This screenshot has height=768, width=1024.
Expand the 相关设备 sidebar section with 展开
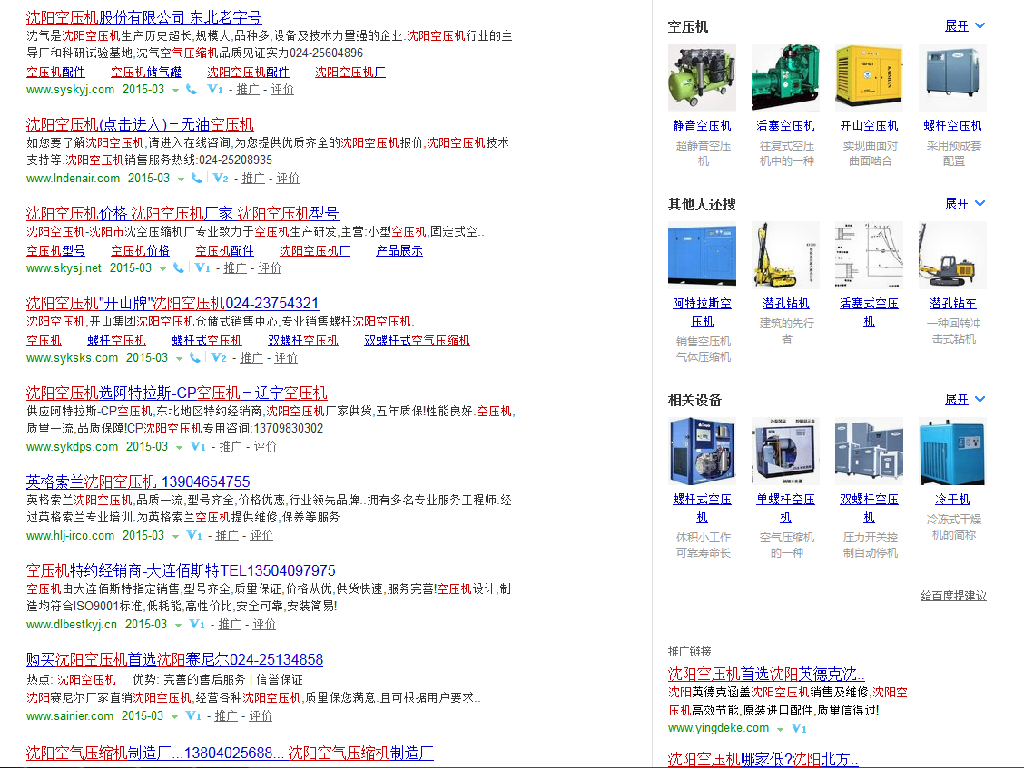965,399
